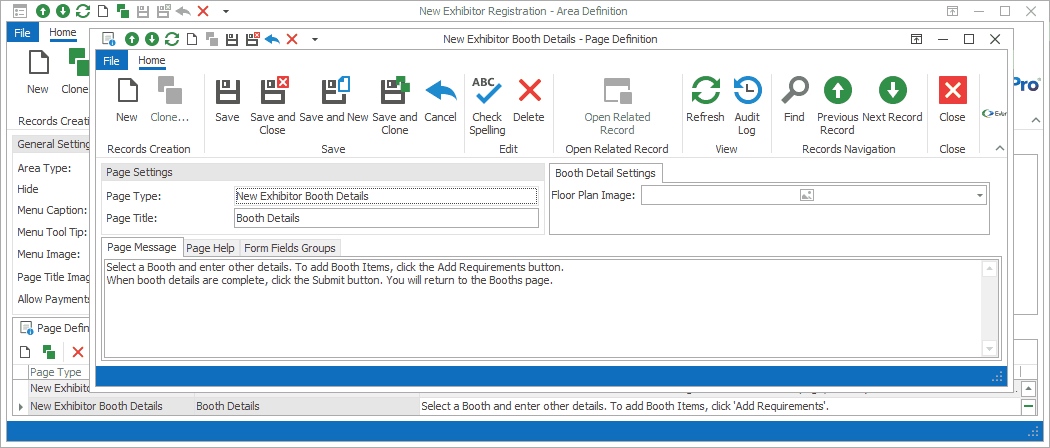Click the Page Title field
The image size is (1050, 448).
pyautogui.click(x=386, y=218)
